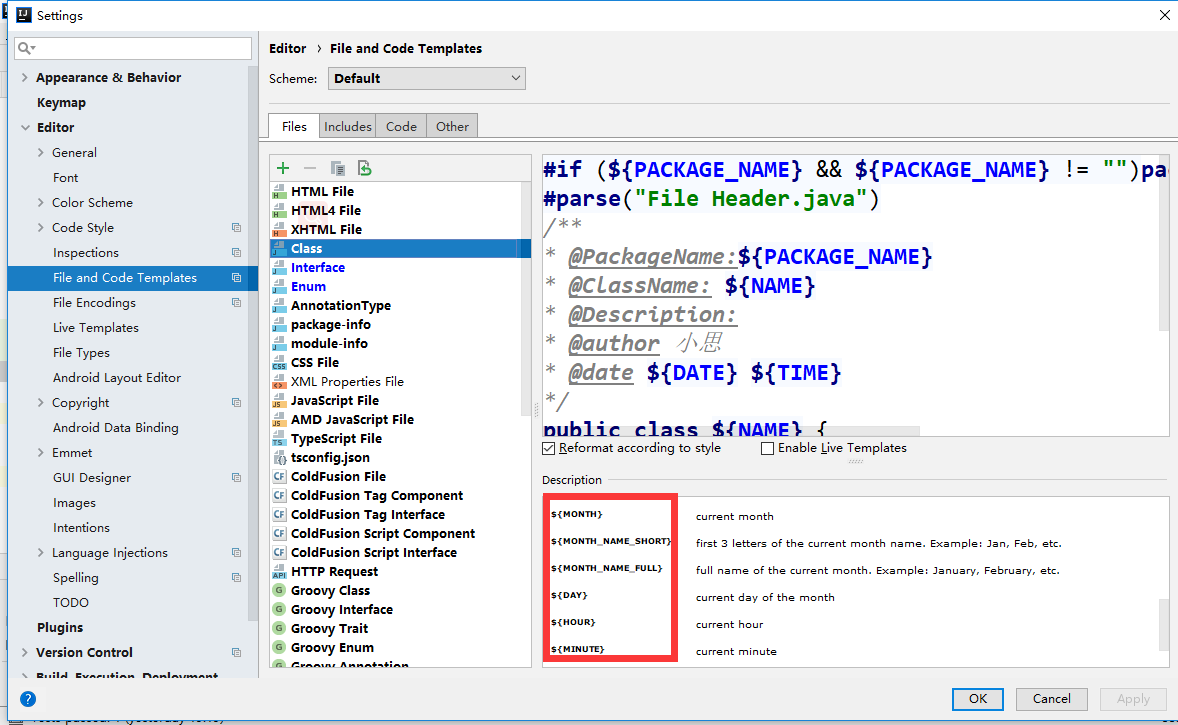Click the HTTP Request API icon
This screenshot has width=1178, height=725.
click(279, 572)
